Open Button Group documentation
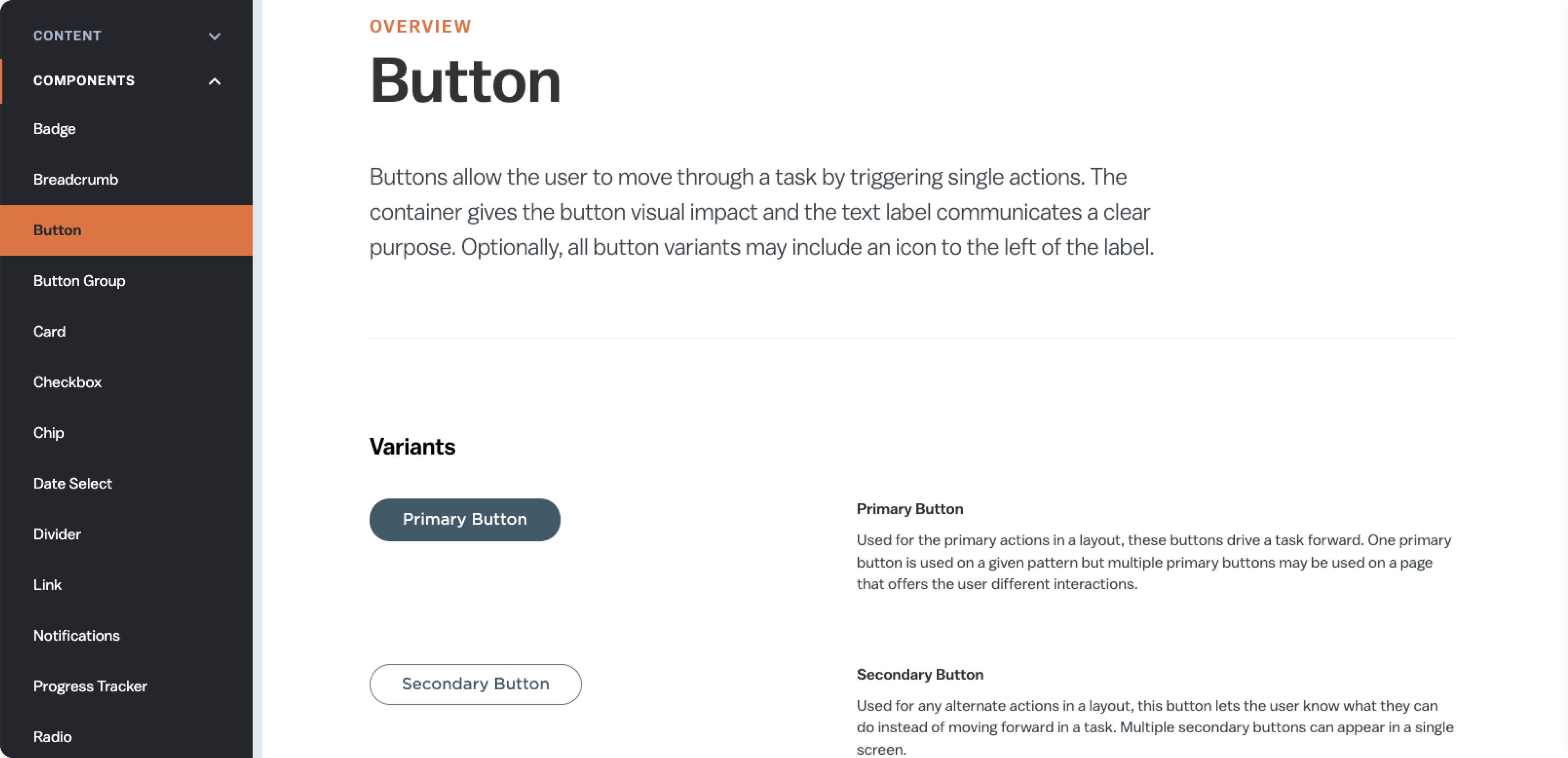The height and width of the screenshot is (758, 1568). (79, 281)
